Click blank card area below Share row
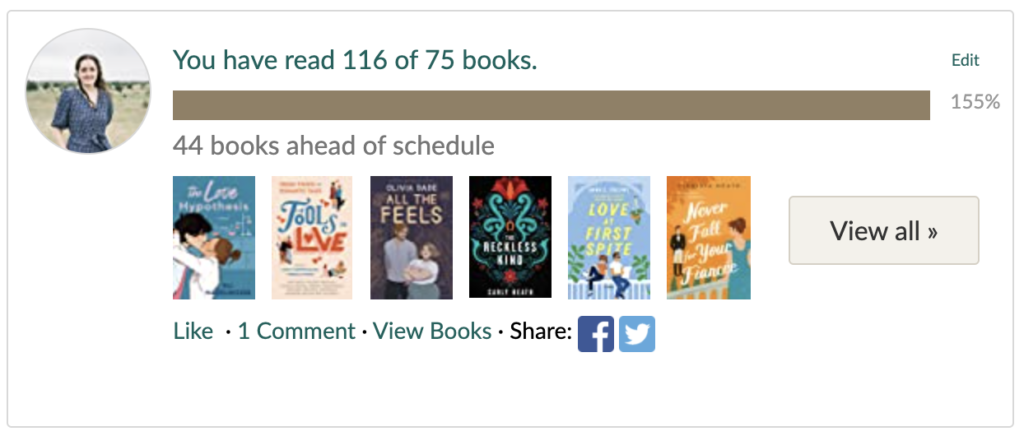 (500, 390)
